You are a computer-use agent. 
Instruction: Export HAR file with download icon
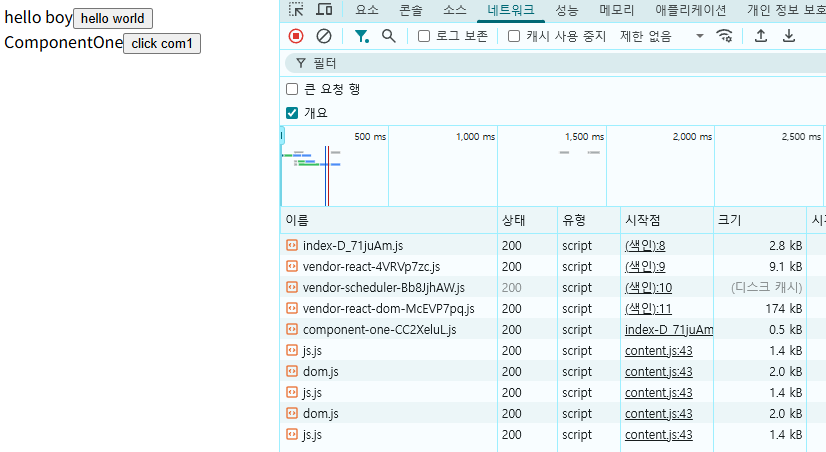(789, 36)
